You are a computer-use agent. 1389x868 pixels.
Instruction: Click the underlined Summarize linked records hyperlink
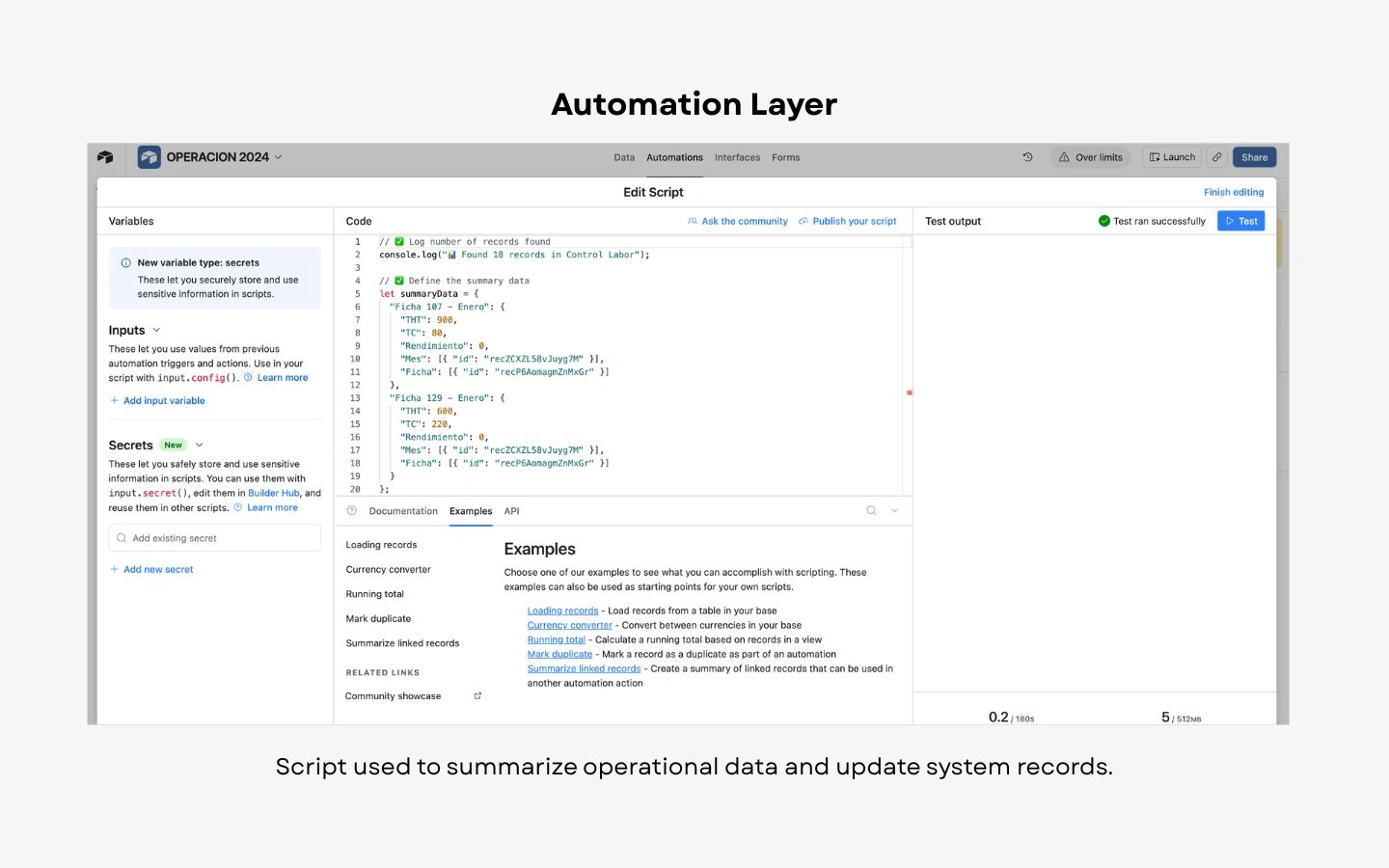click(584, 668)
